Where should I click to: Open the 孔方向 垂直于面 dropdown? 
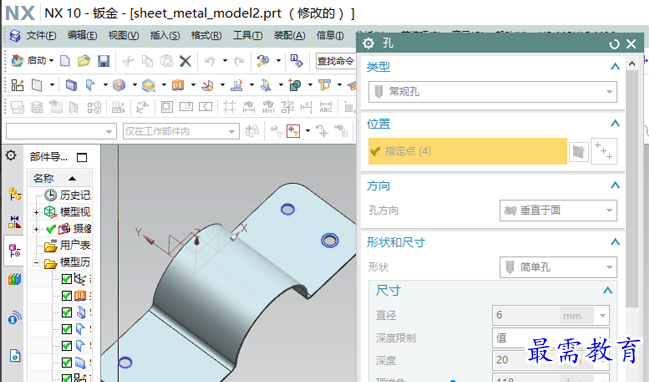pyautogui.click(x=558, y=211)
